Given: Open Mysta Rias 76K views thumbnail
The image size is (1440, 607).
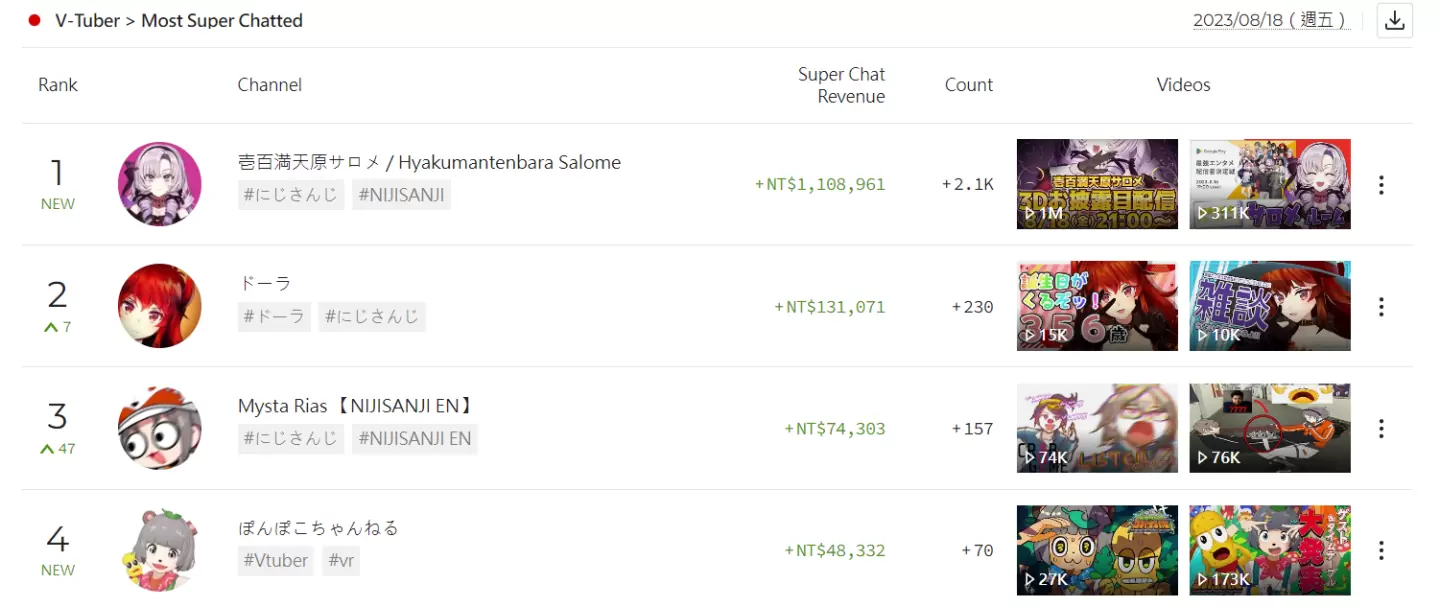Looking at the screenshot, I should [1270, 428].
